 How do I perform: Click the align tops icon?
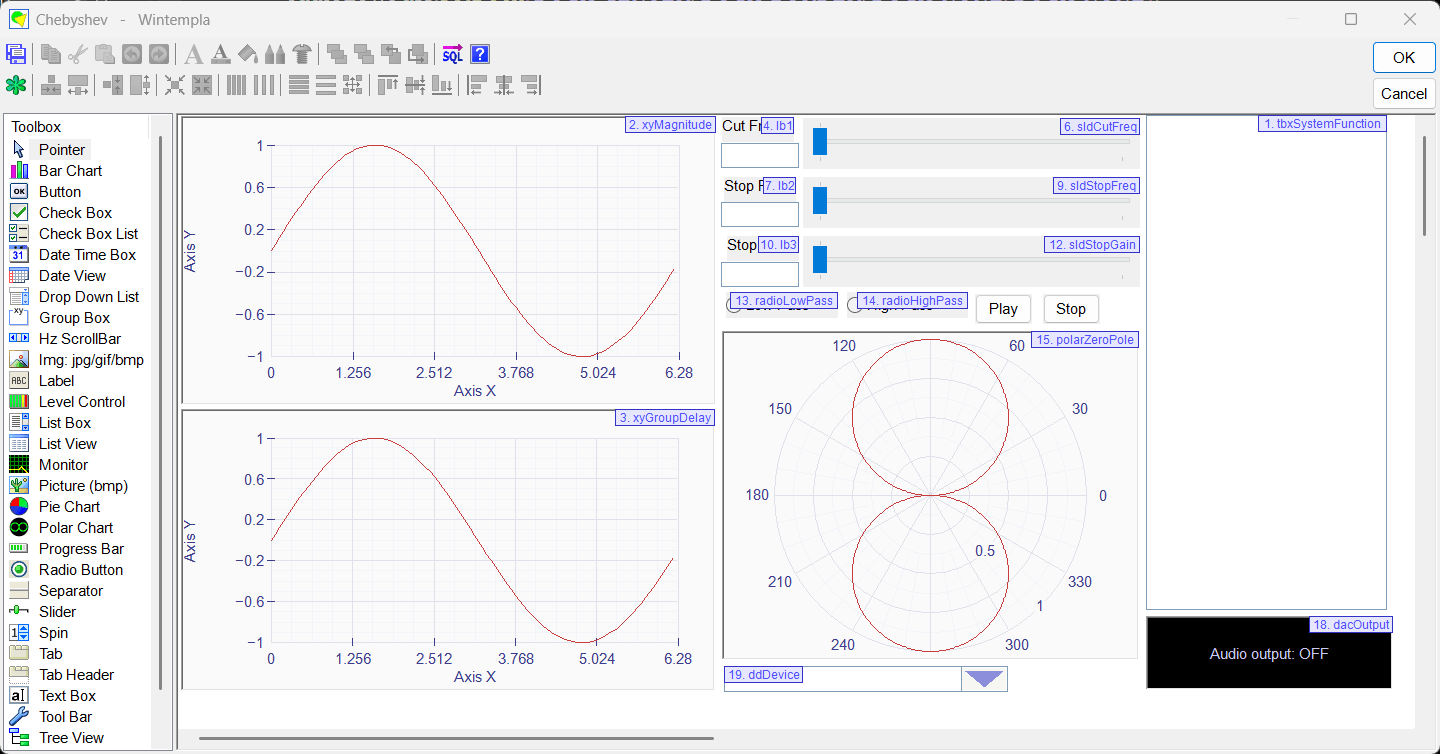click(x=388, y=85)
